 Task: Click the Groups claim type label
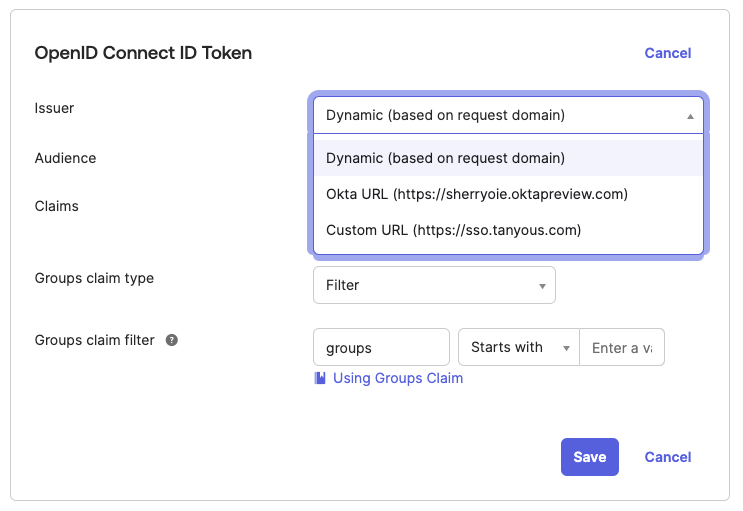94,278
